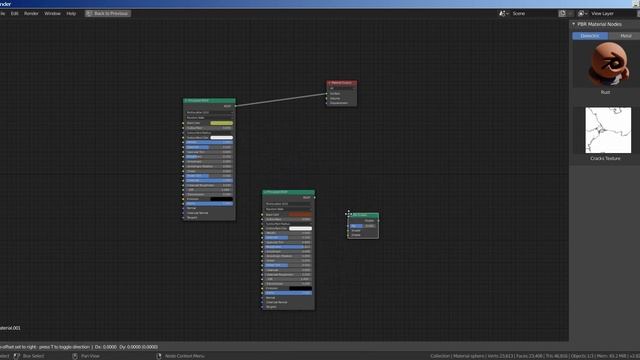Open the Render menu
640x360 pixels.
click(x=31, y=13)
